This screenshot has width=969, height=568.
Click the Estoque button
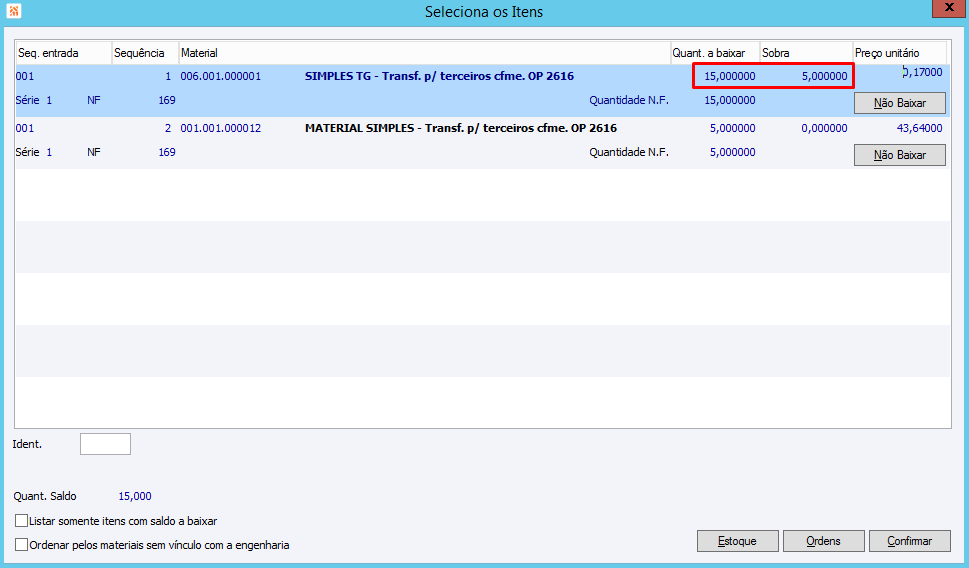point(737,541)
